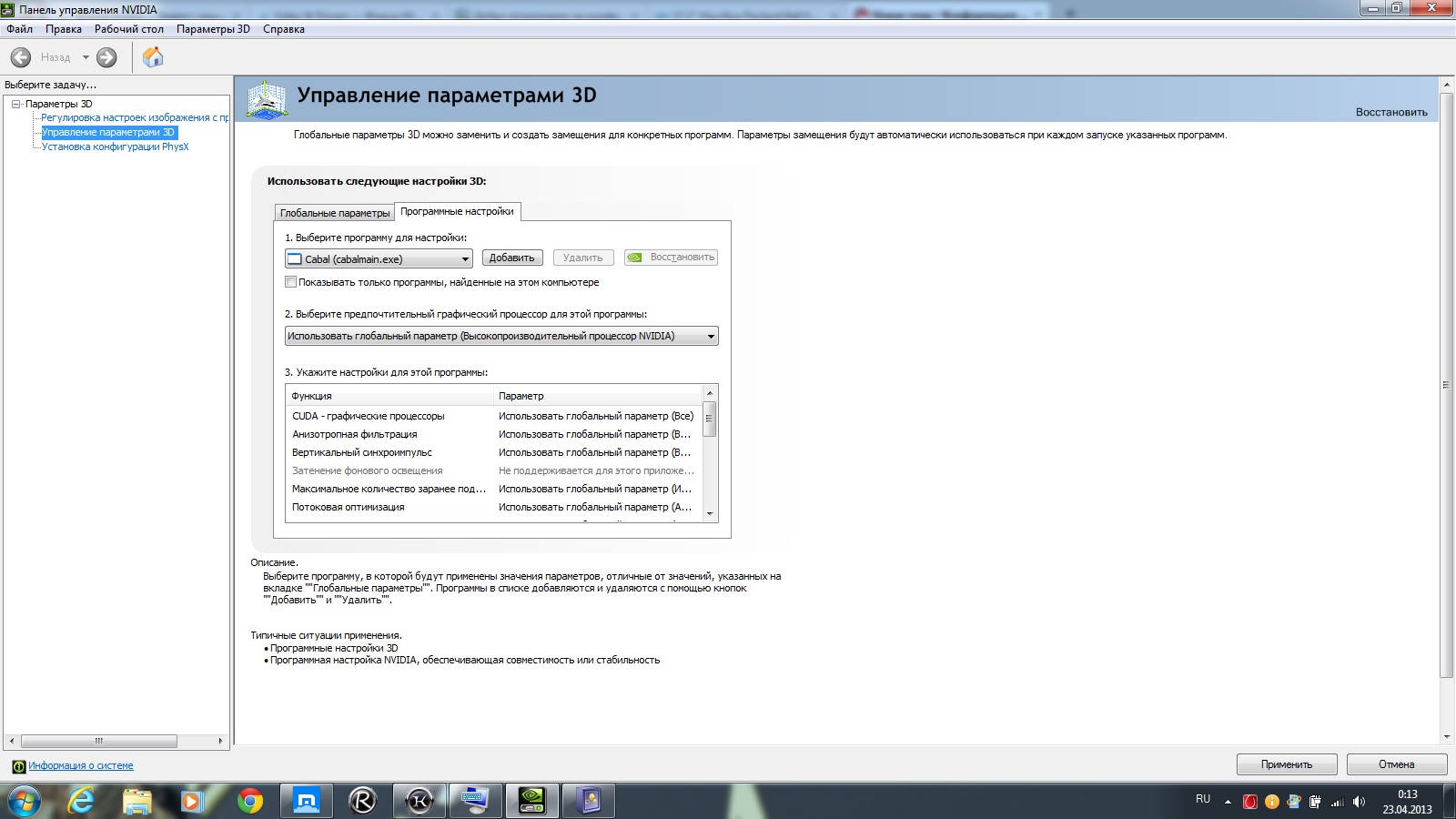Select the Максимальное количество заранее под... row
The width and height of the screenshot is (1456, 819).
[x=494, y=489]
